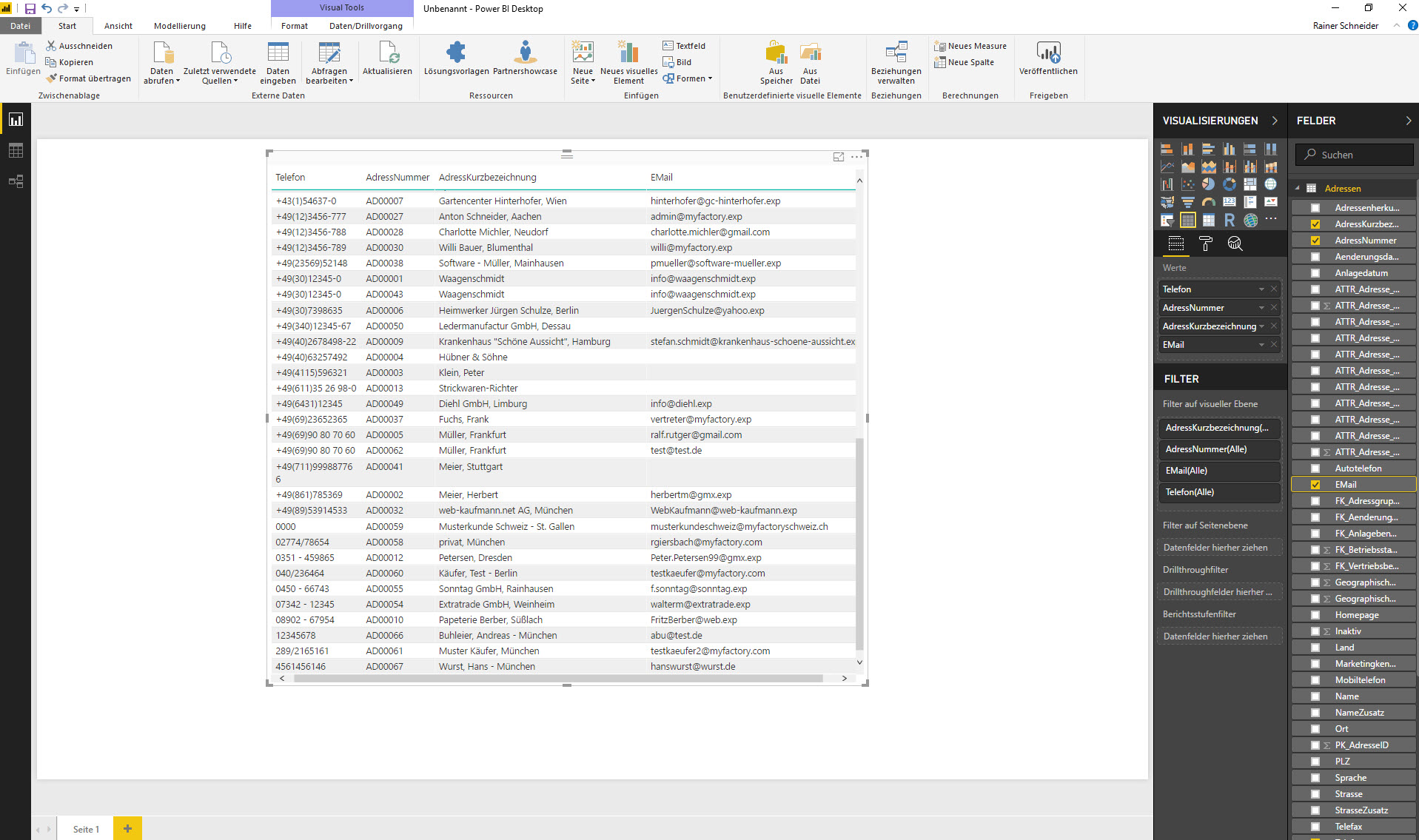Switch to Data view in left sidebar
The image size is (1419, 840).
pyautogui.click(x=16, y=150)
